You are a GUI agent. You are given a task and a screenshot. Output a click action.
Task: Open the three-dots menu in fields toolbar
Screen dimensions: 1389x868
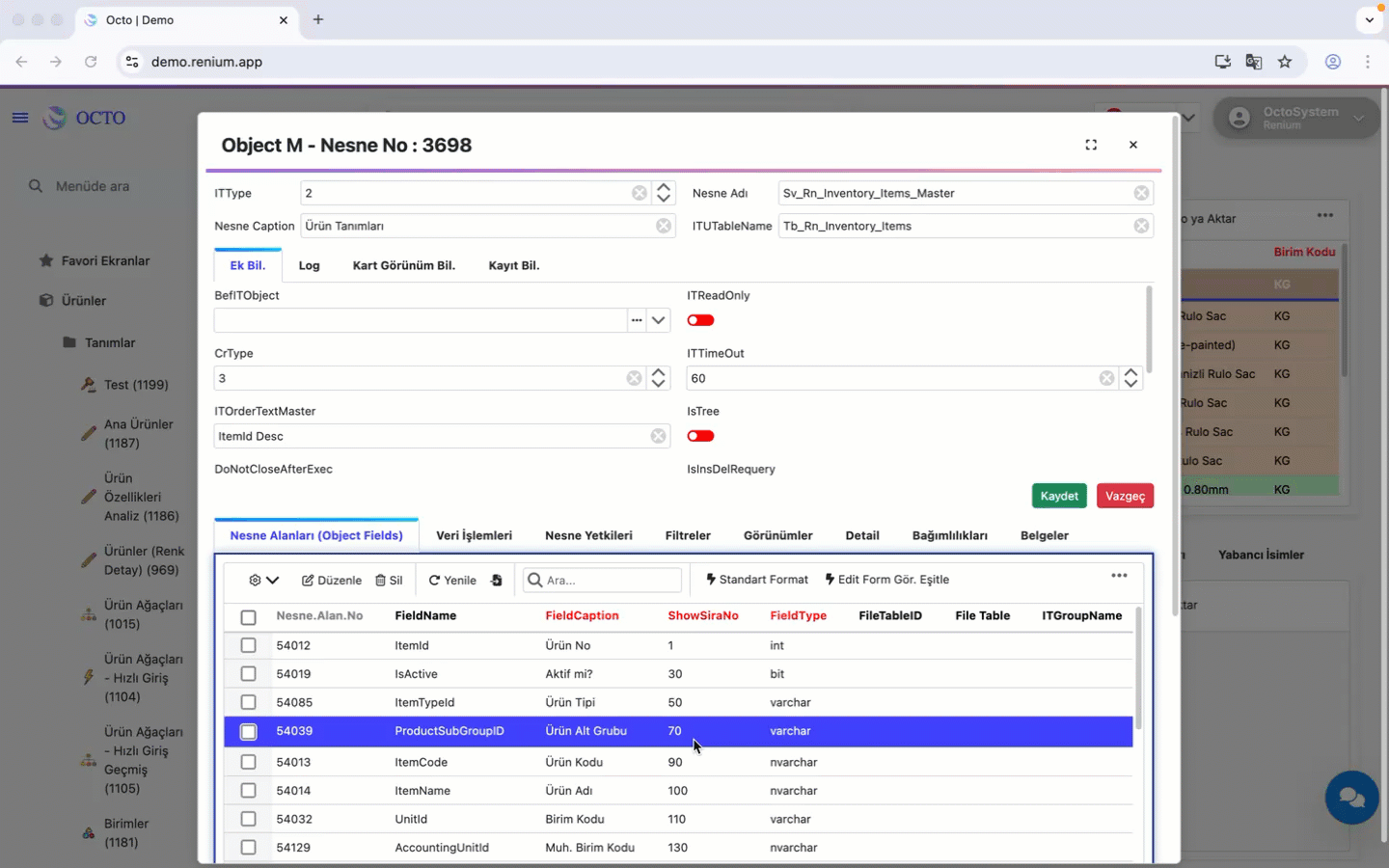click(1119, 576)
